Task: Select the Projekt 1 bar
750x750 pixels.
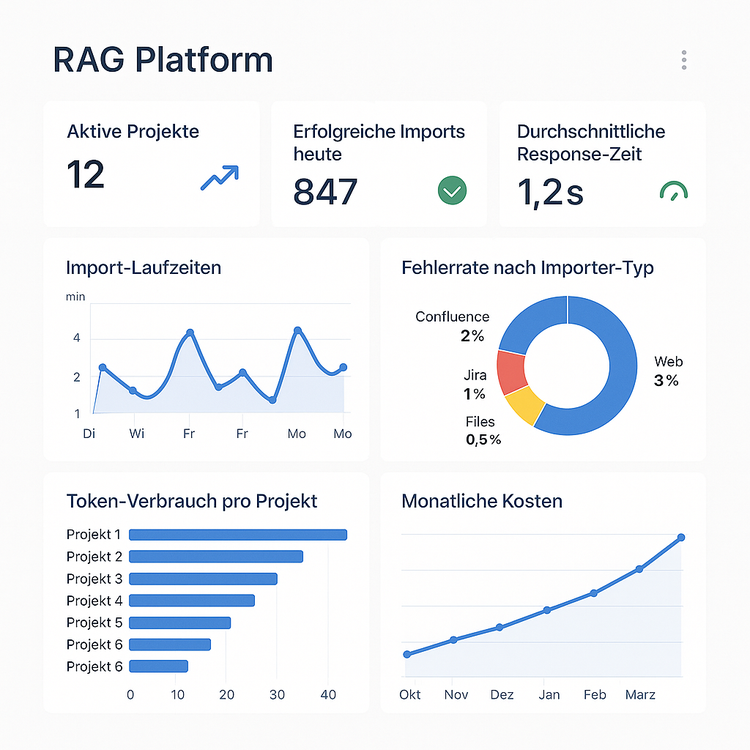Action: (x=238, y=535)
